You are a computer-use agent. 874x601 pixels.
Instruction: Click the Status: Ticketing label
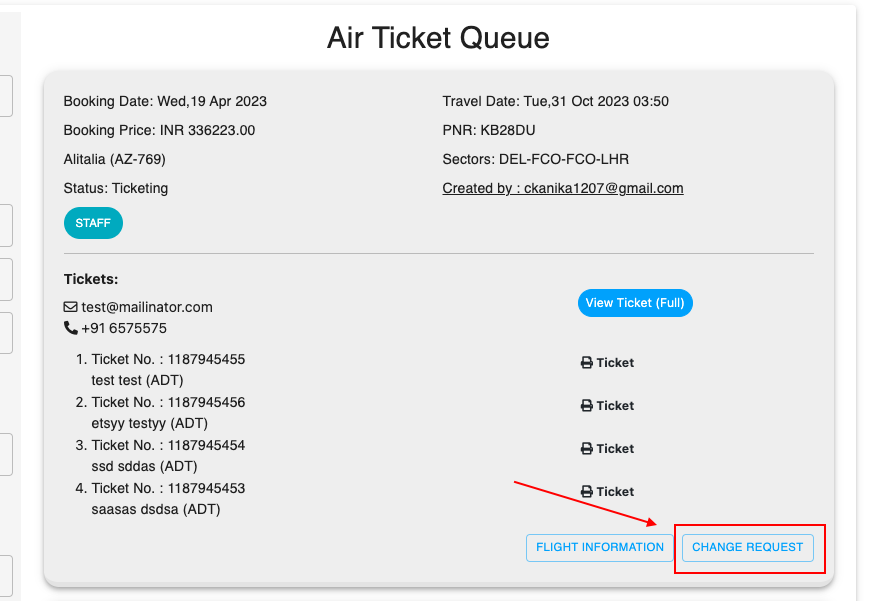[x=116, y=188]
